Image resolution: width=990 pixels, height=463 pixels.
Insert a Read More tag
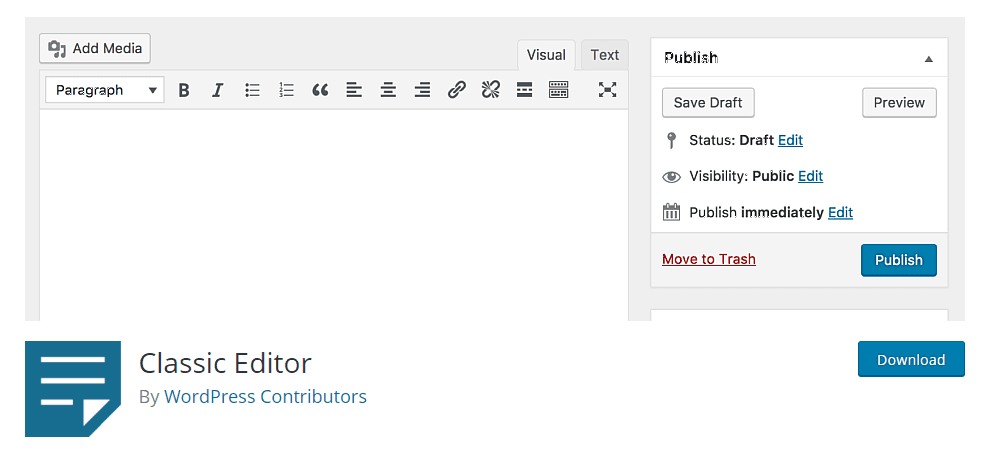click(x=524, y=90)
